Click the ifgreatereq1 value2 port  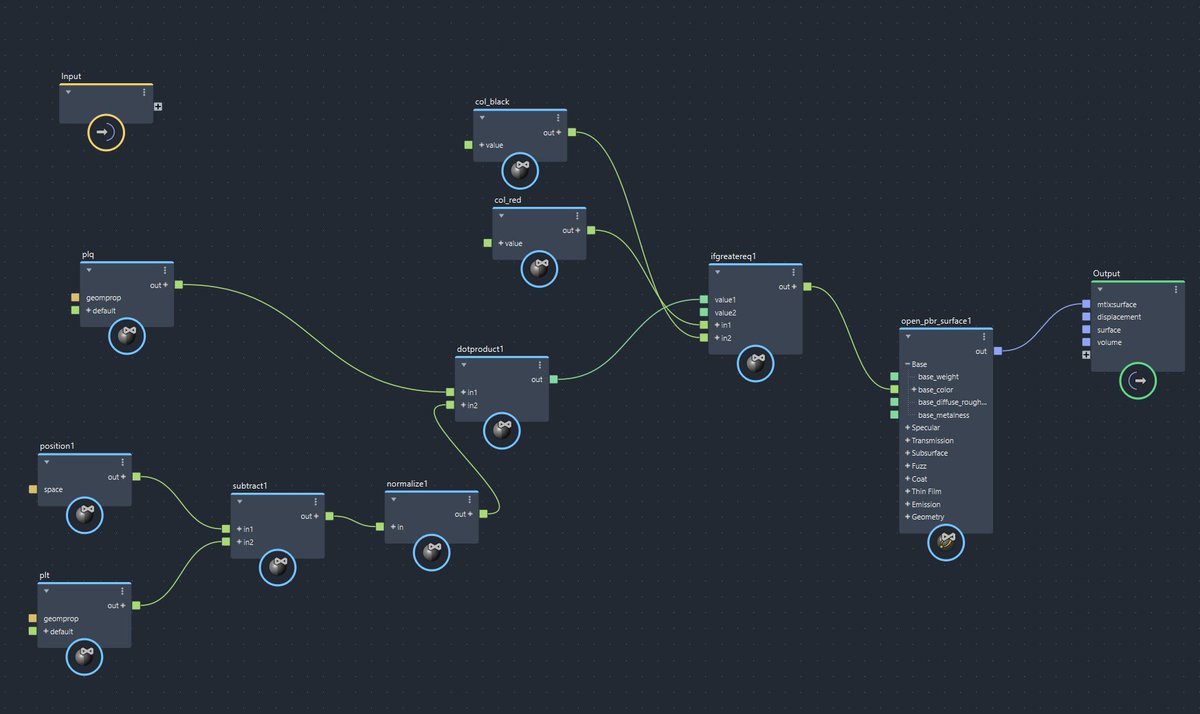(705, 313)
